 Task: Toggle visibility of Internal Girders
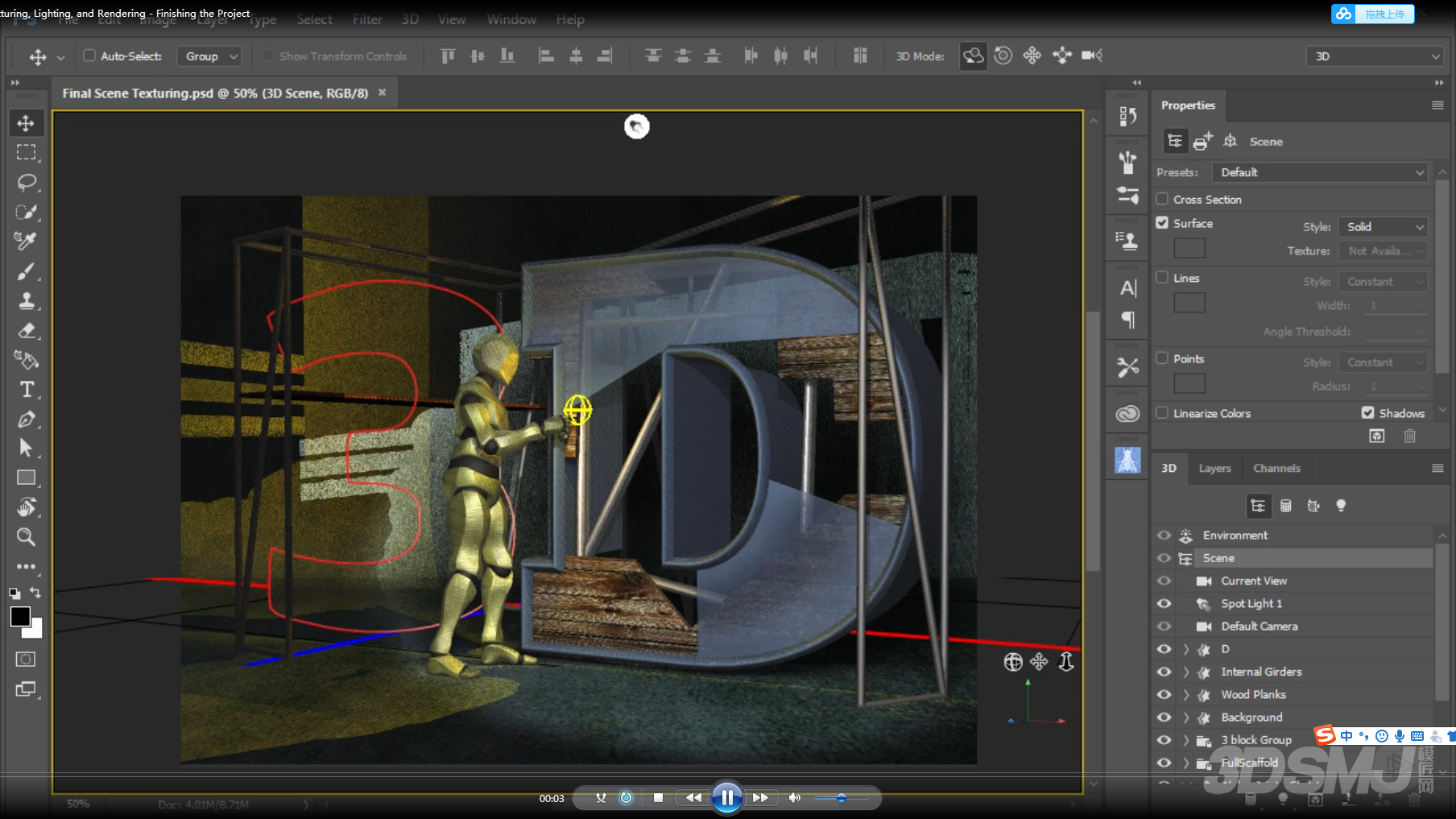tap(1164, 672)
